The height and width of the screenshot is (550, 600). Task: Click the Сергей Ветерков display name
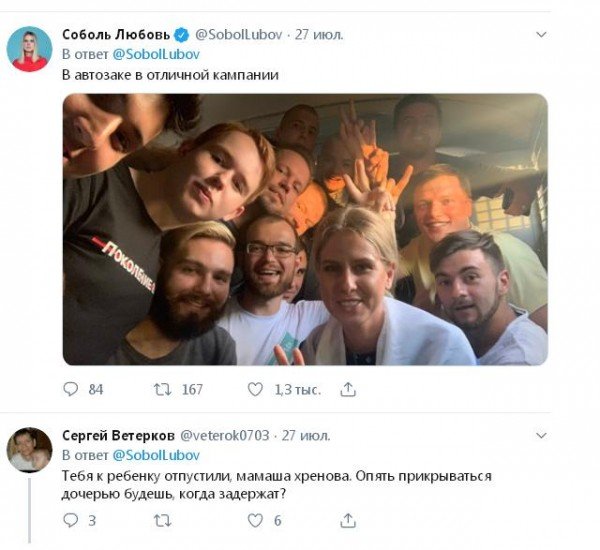click(x=118, y=436)
